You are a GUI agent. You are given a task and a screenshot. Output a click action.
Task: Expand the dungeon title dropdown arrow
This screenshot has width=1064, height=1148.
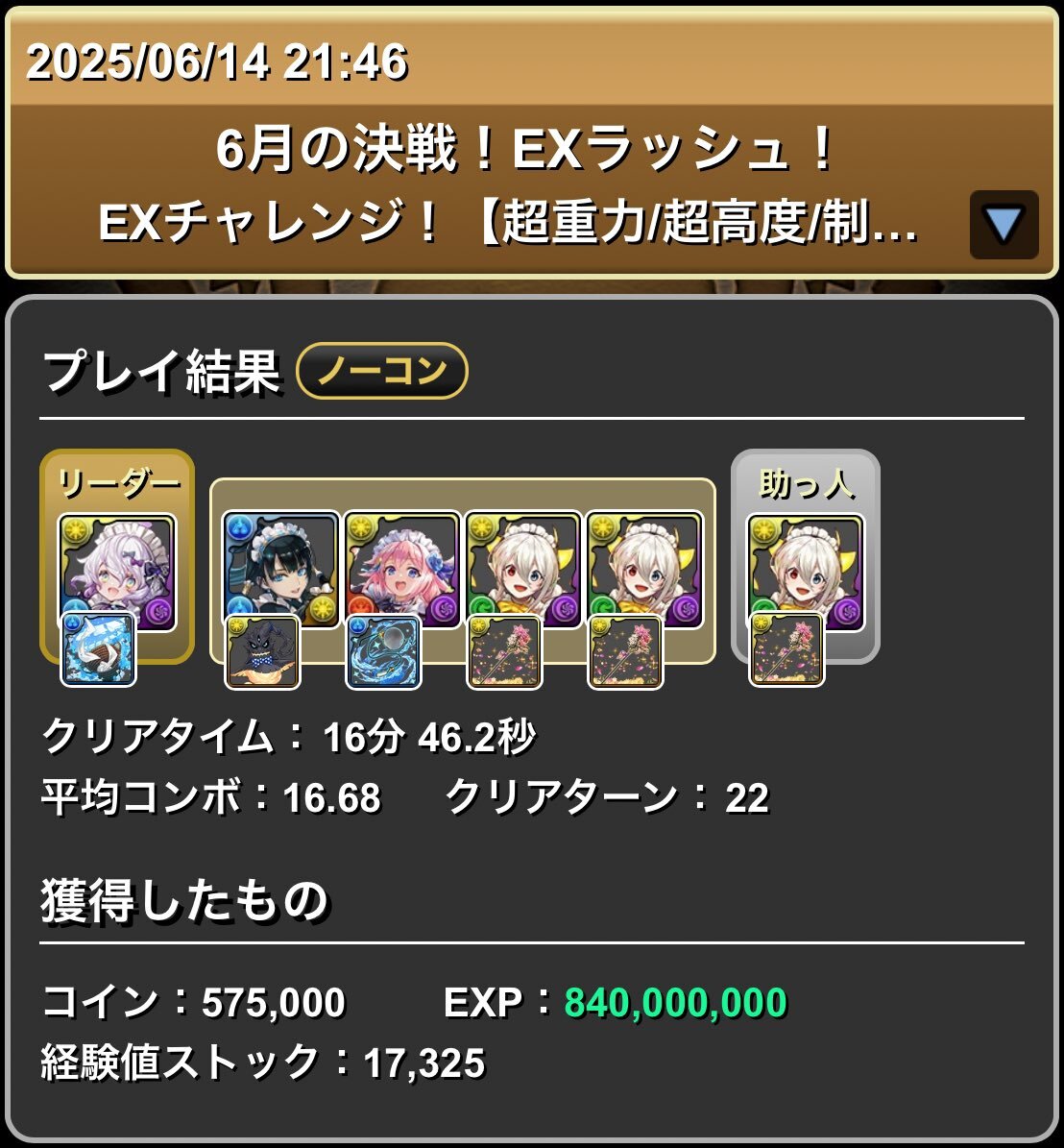[1004, 225]
